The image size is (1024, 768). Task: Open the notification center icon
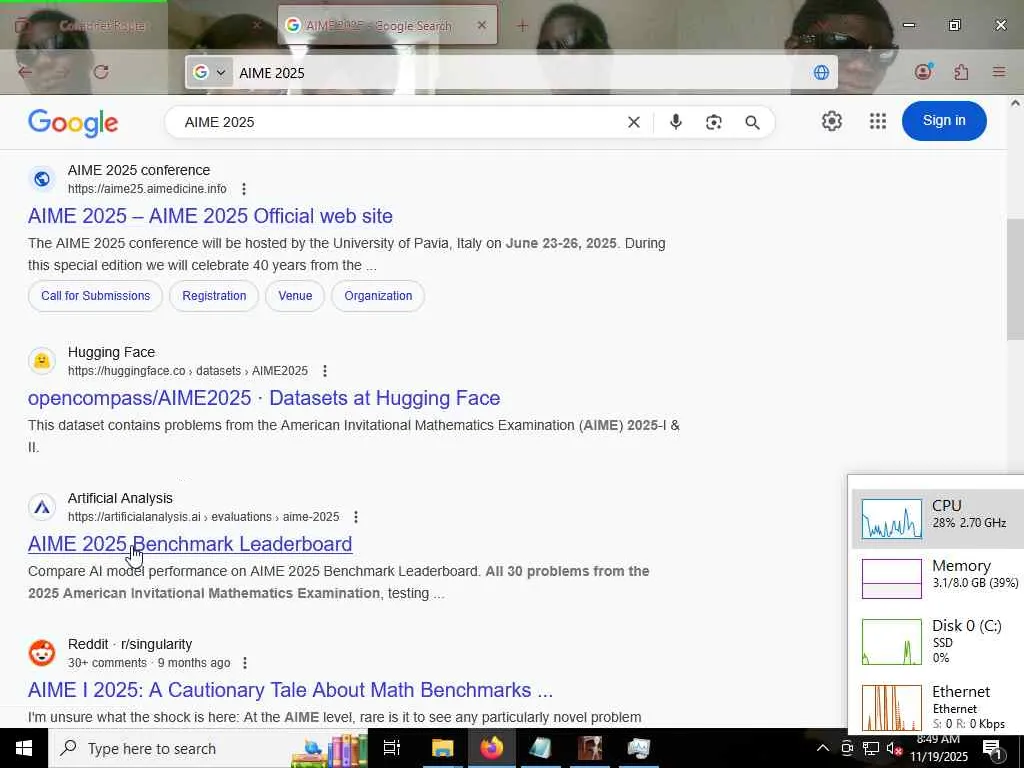[992, 748]
